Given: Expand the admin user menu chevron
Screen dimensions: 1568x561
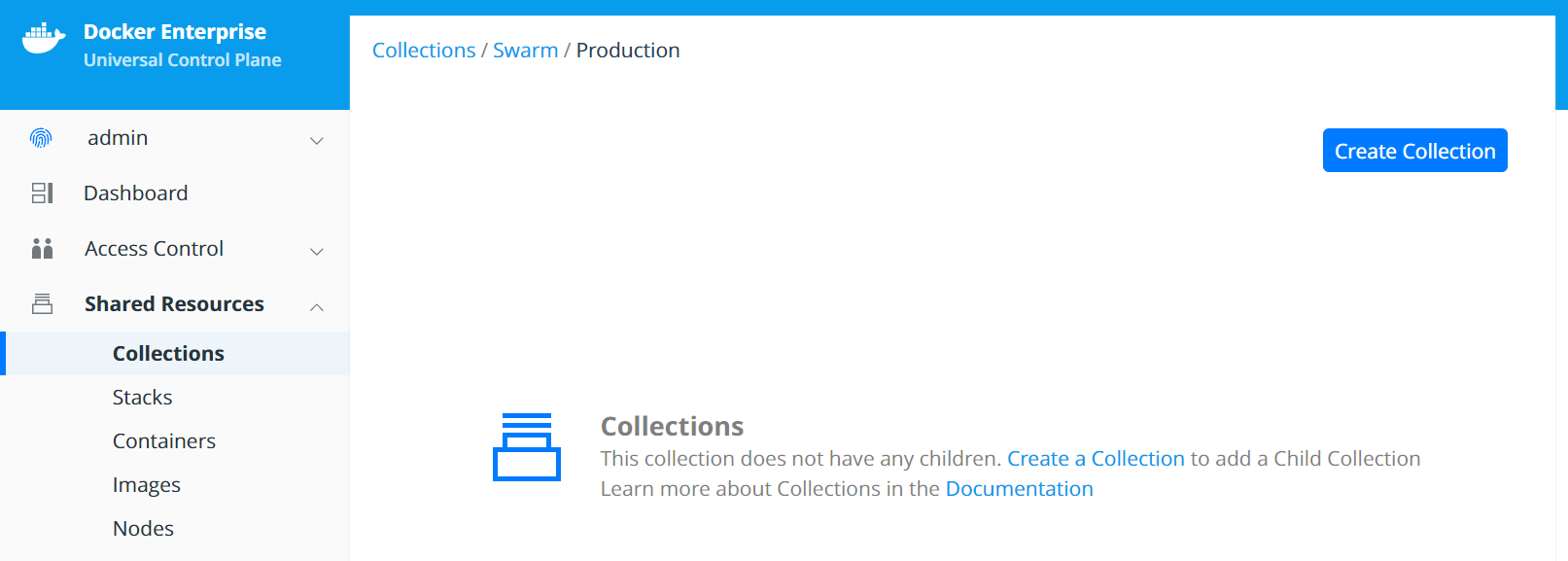Looking at the screenshot, I should pyautogui.click(x=316, y=141).
